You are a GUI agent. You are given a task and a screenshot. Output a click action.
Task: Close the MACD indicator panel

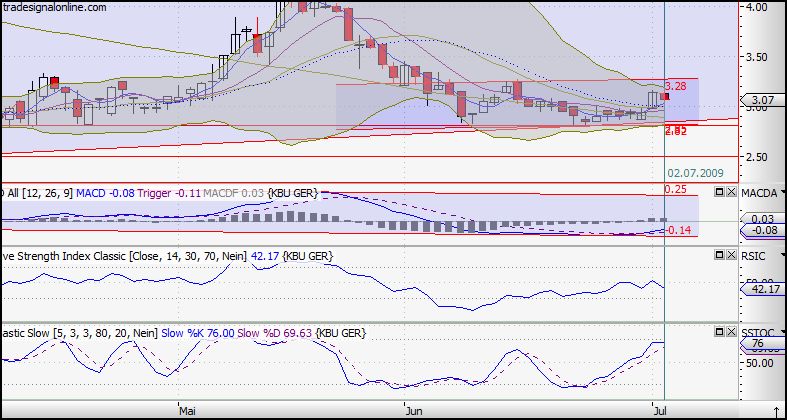tap(731, 192)
